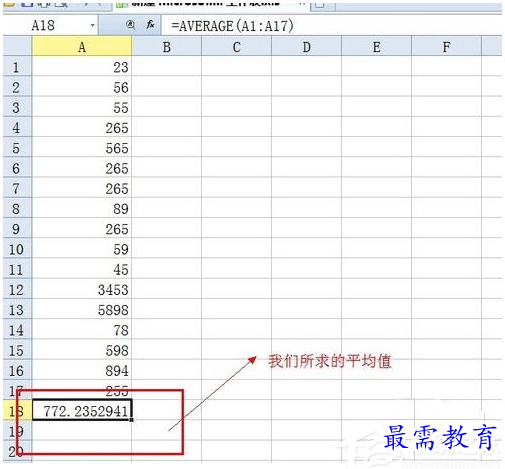Select row 12 header

tap(17, 289)
